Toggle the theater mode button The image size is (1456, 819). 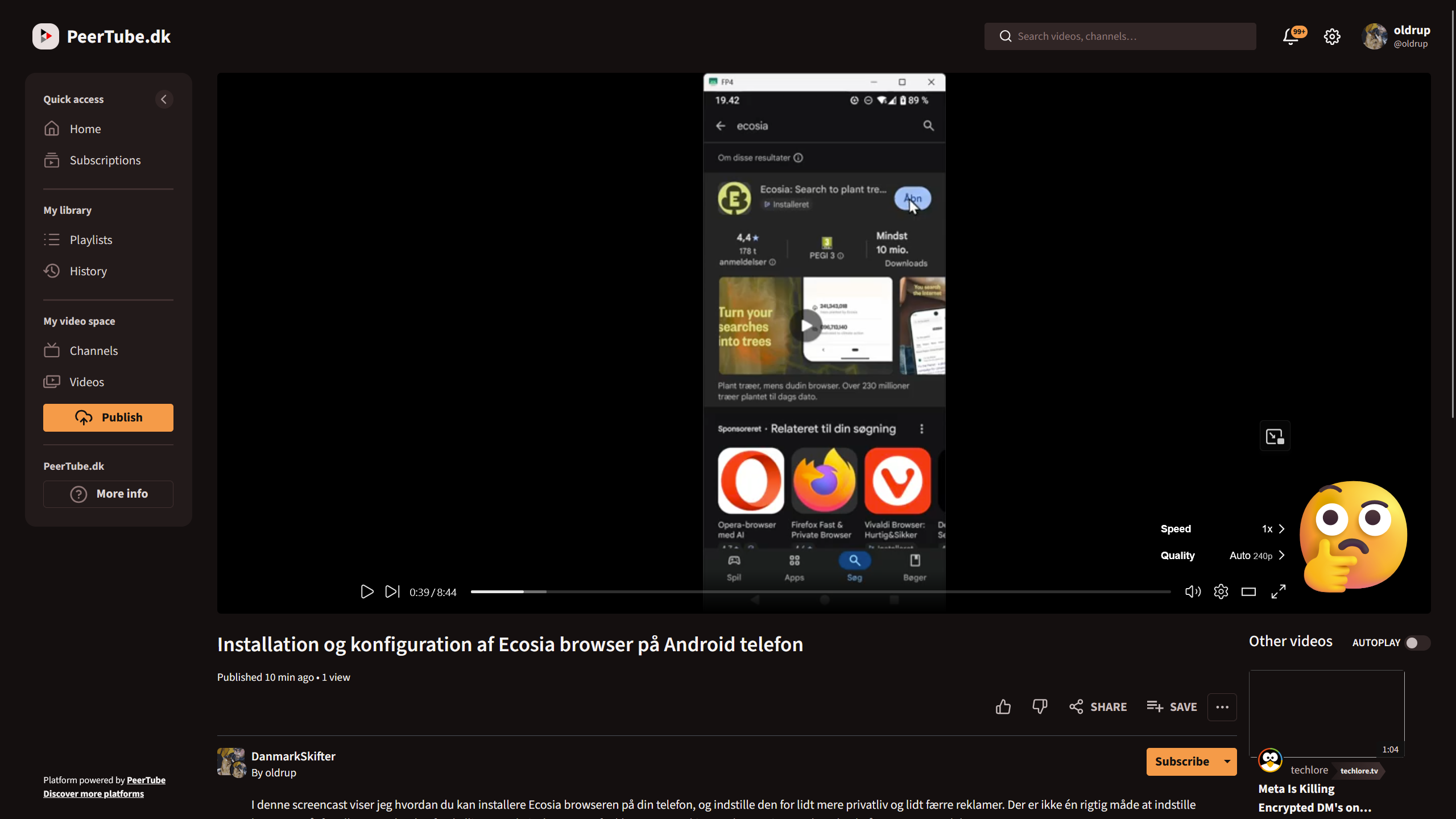tap(1248, 592)
